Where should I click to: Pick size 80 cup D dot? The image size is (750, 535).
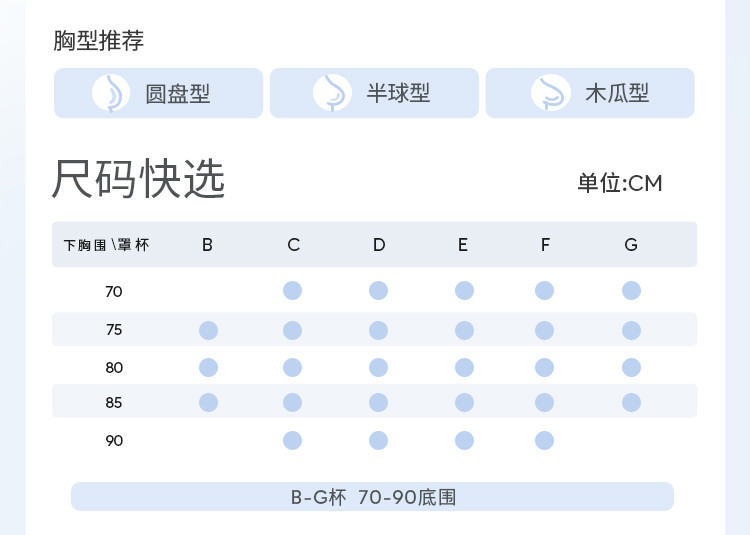(x=378, y=367)
